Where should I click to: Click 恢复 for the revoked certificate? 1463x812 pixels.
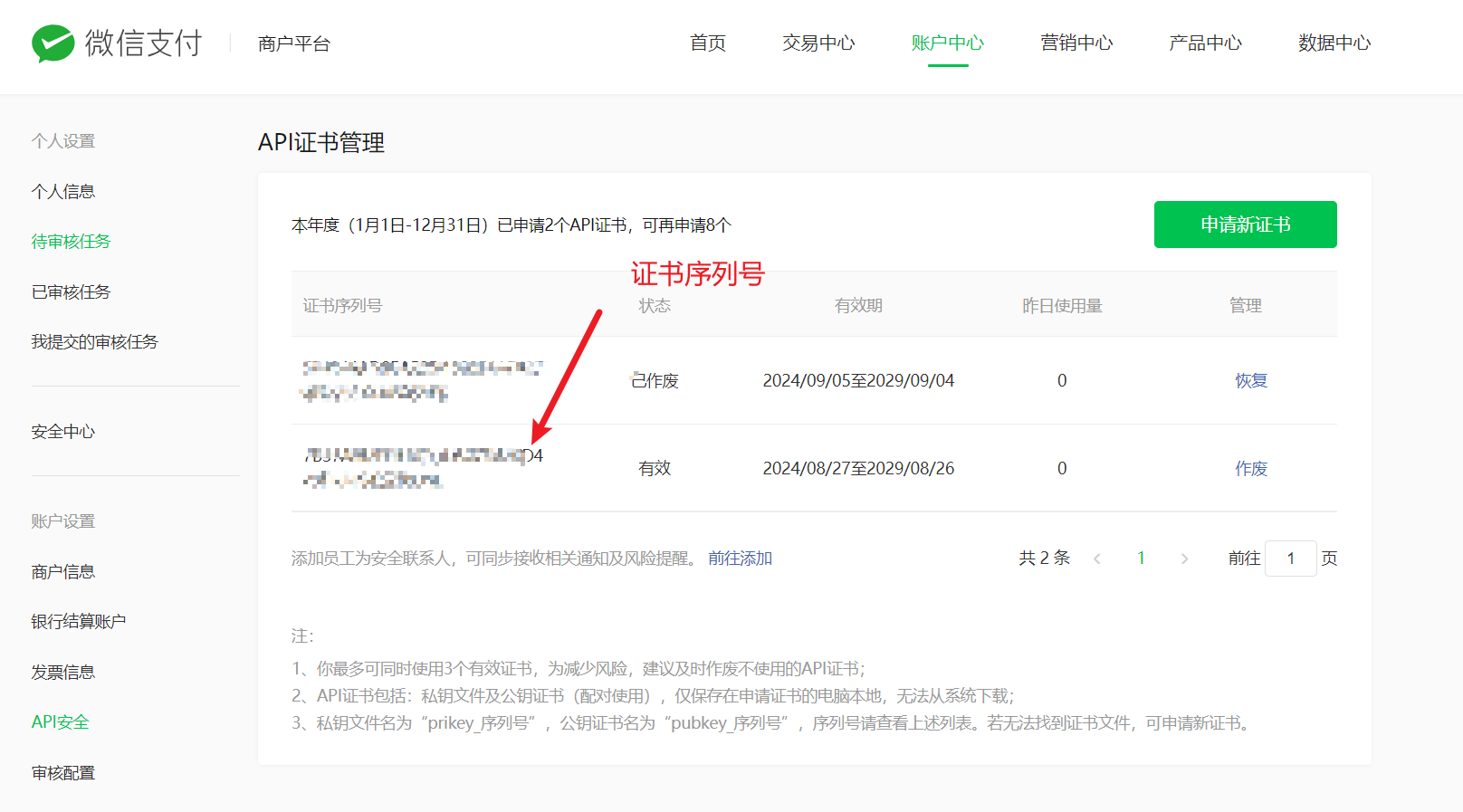pos(1251,380)
